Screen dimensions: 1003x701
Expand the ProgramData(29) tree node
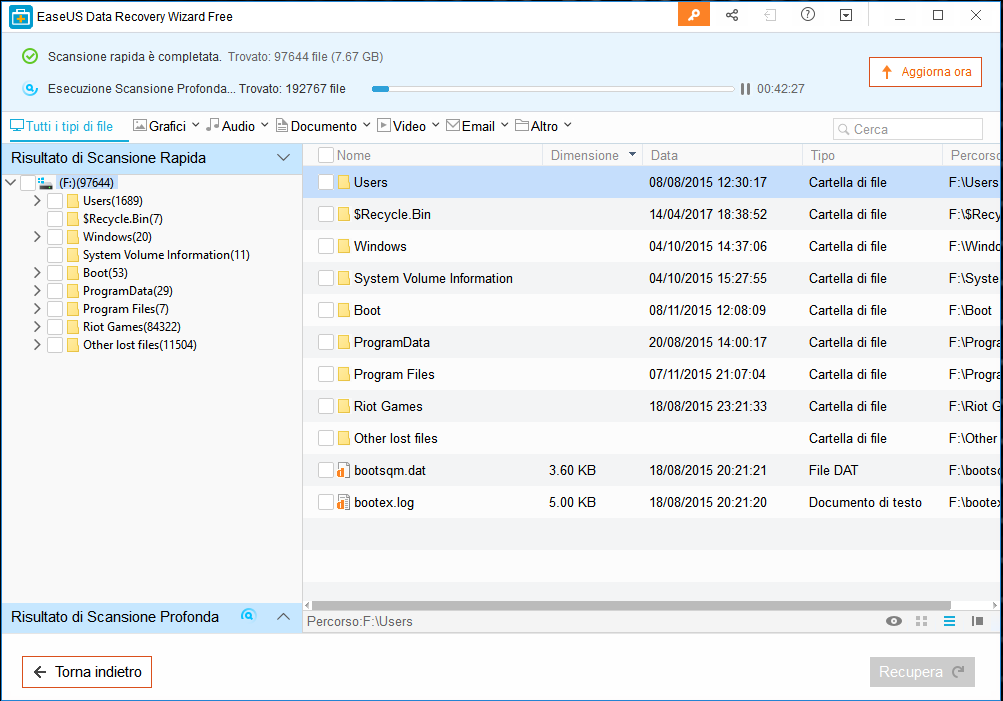37,291
